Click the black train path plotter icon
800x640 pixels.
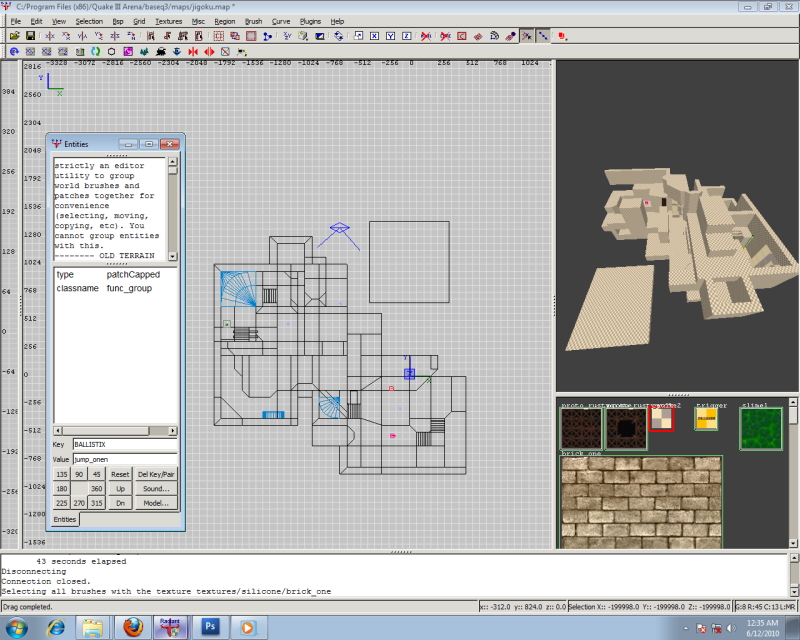[161, 52]
